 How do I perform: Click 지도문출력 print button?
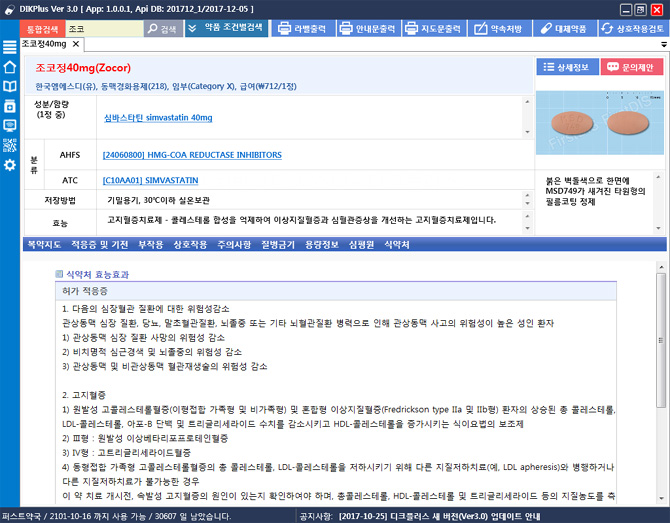(x=434, y=29)
